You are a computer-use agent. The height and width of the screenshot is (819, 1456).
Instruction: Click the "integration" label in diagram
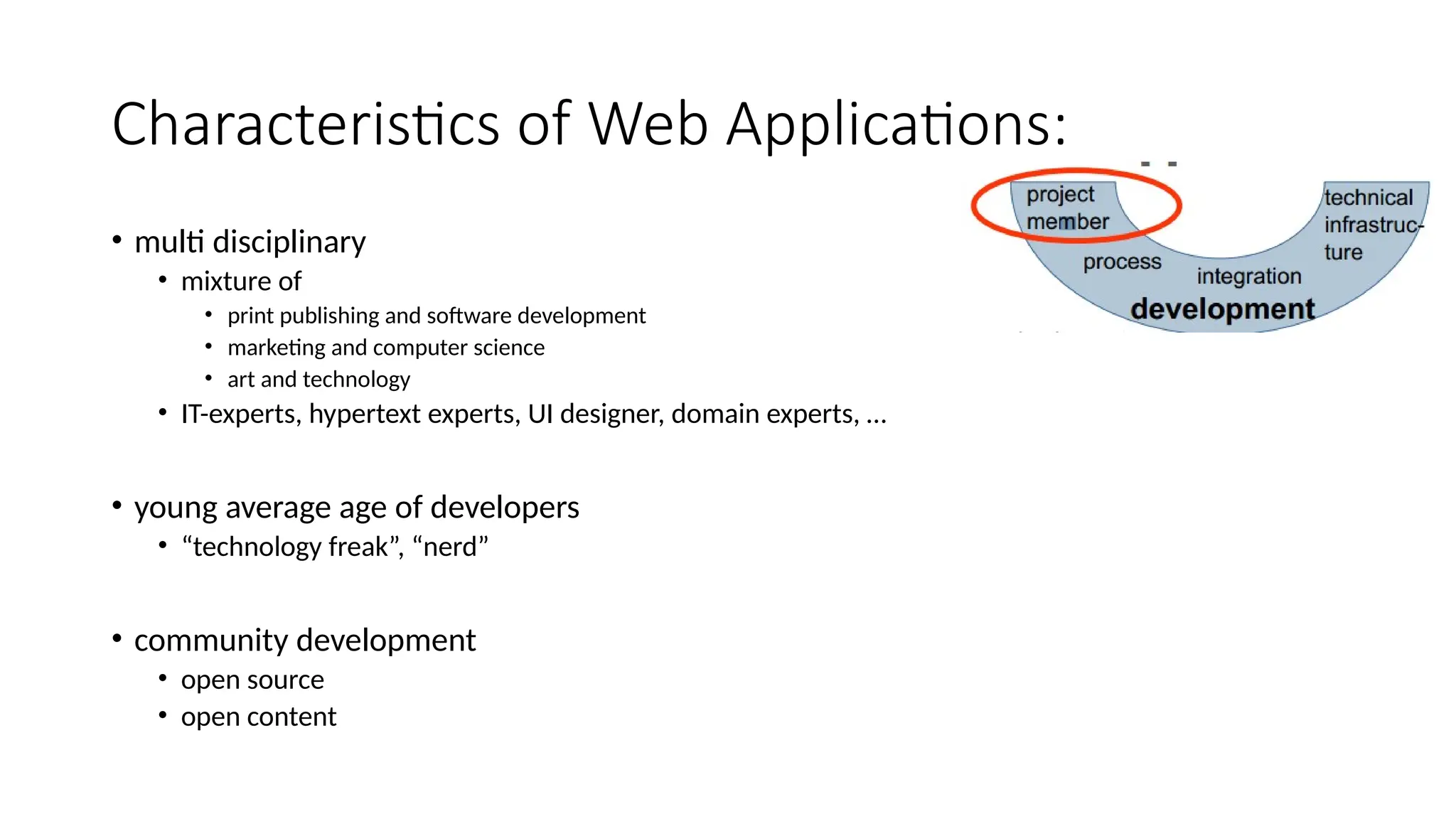pyautogui.click(x=1248, y=276)
